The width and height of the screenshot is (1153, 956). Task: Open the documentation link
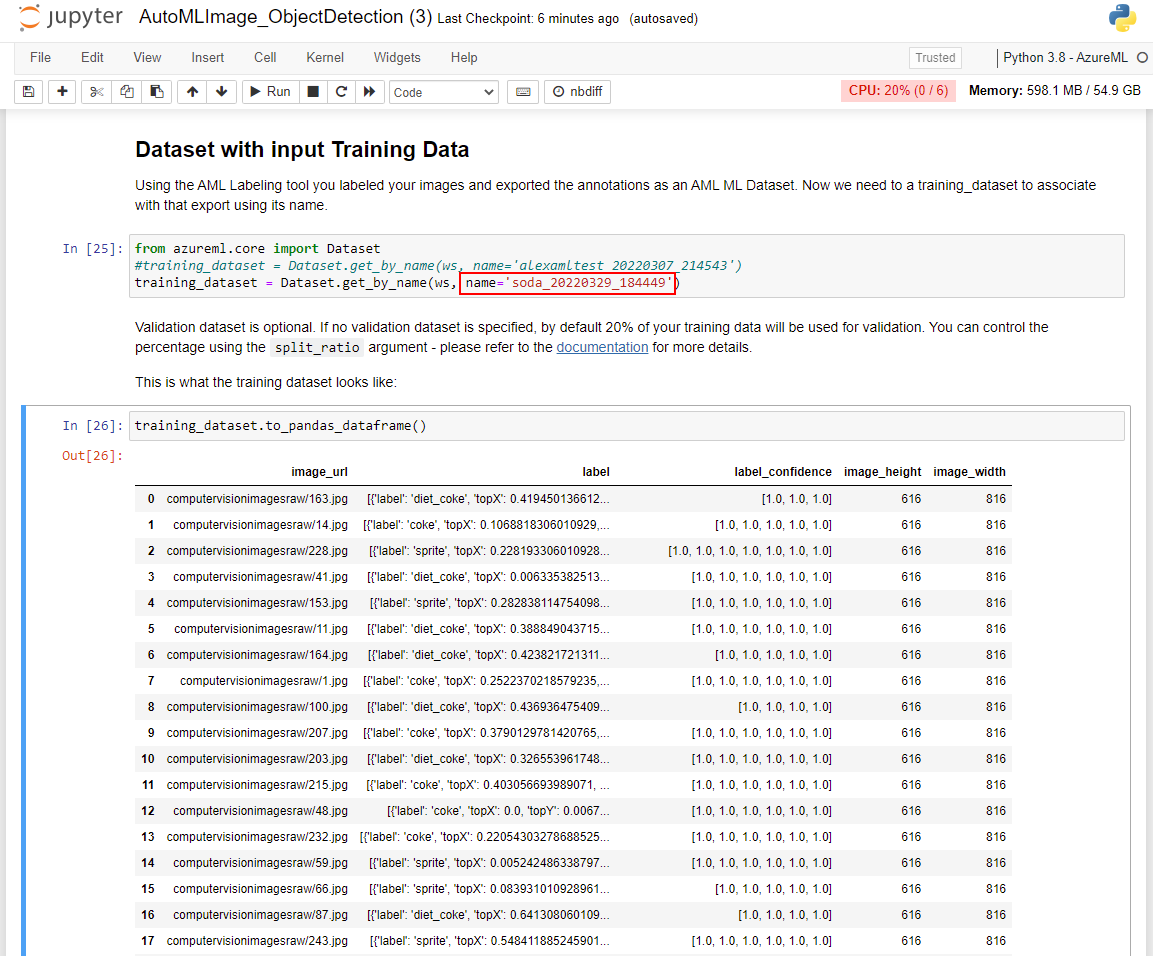click(x=602, y=347)
